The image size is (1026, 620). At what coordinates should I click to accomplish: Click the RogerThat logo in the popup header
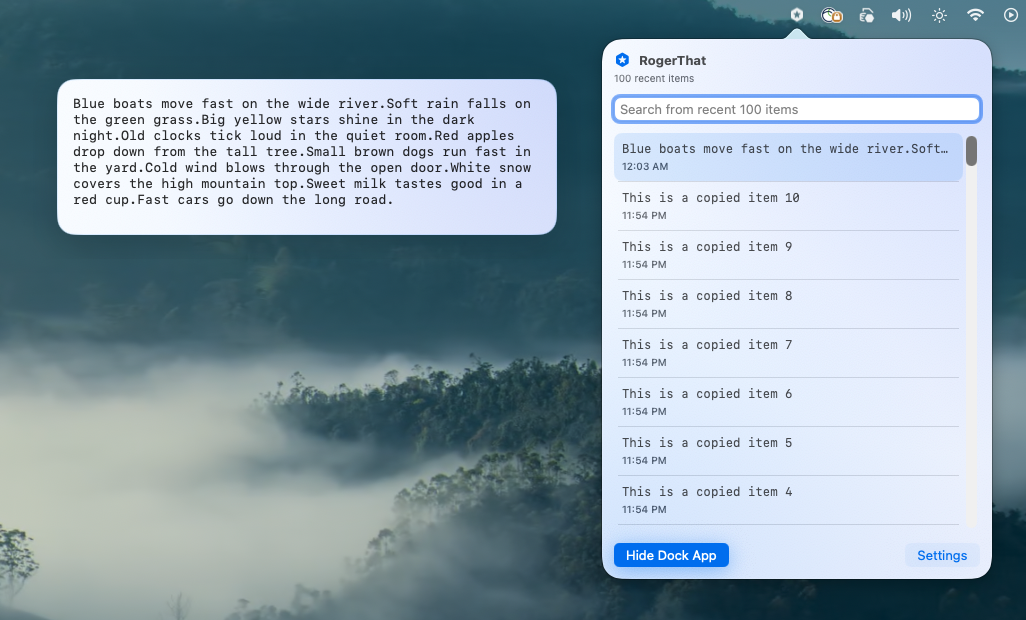pyautogui.click(x=622, y=60)
